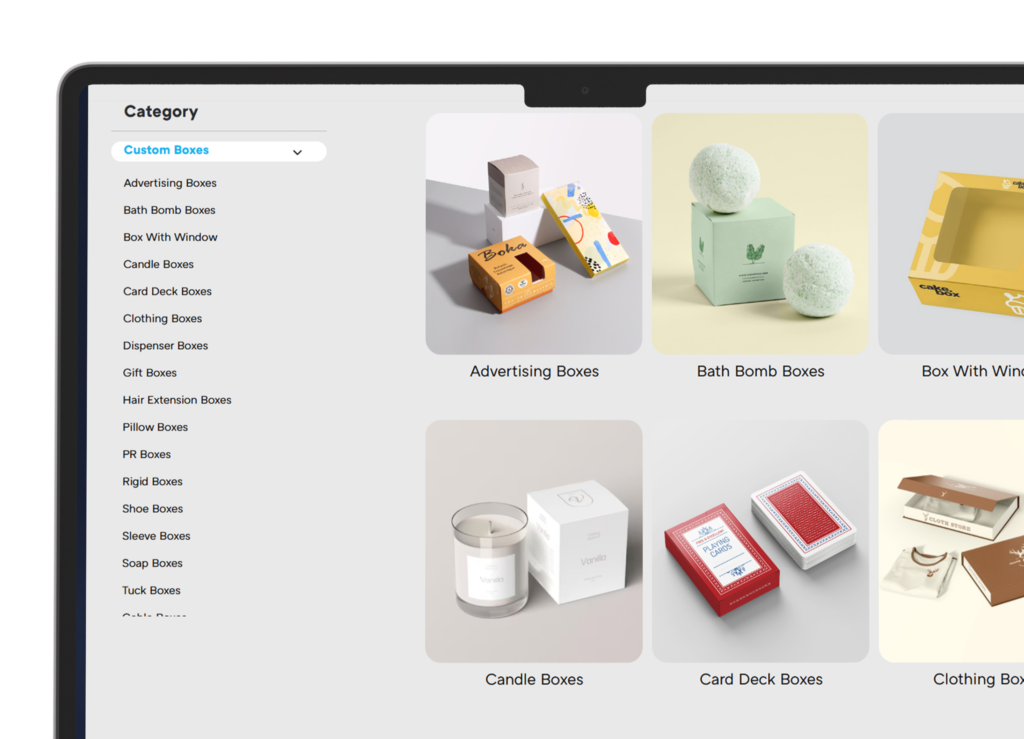View the Clothing Boxes product image
Viewport: 1024px width, 739px height.
pyautogui.click(x=952, y=541)
